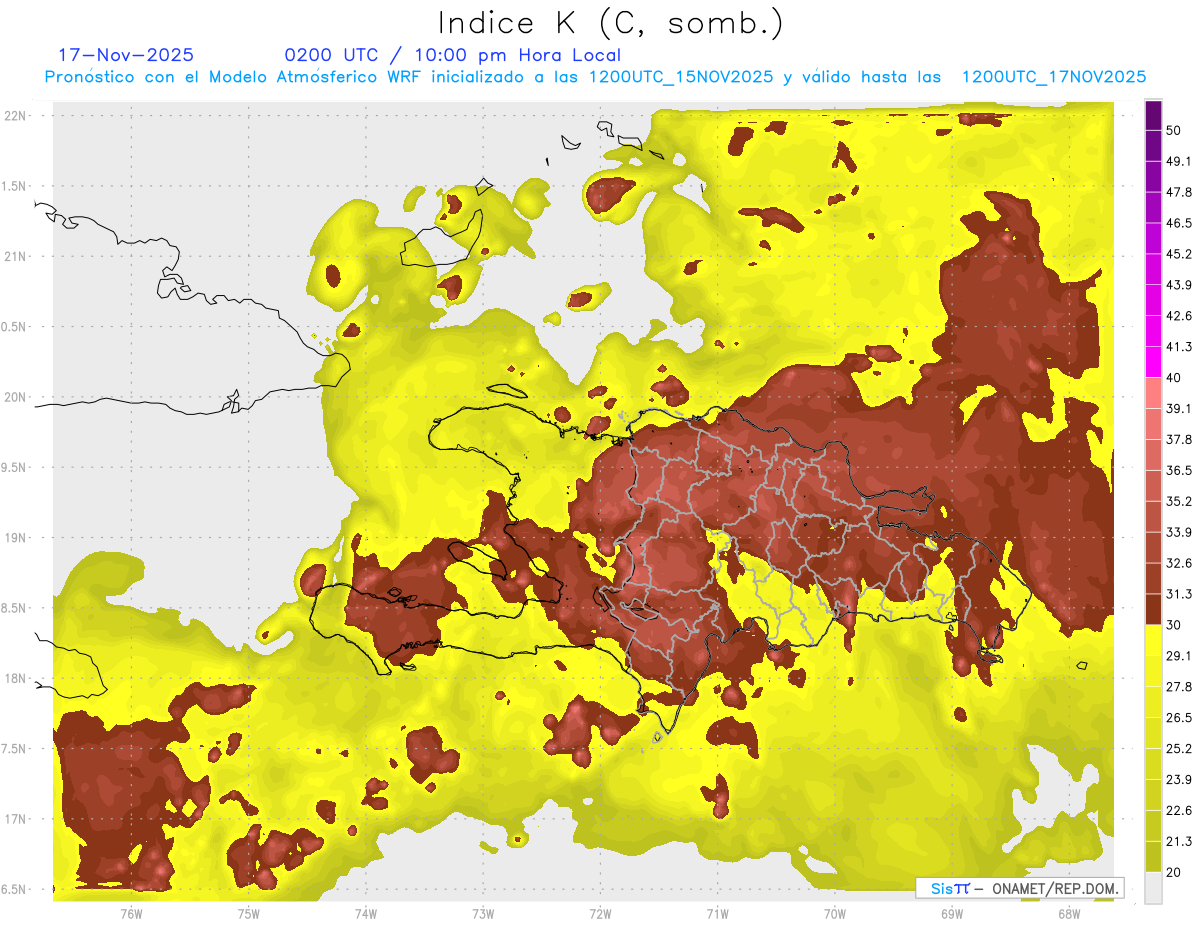Viewport: 1200px width, 927px height.
Task: Click the 'SisPI - ONAMET/REP.DOM.' credit label
Action: click(1019, 888)
